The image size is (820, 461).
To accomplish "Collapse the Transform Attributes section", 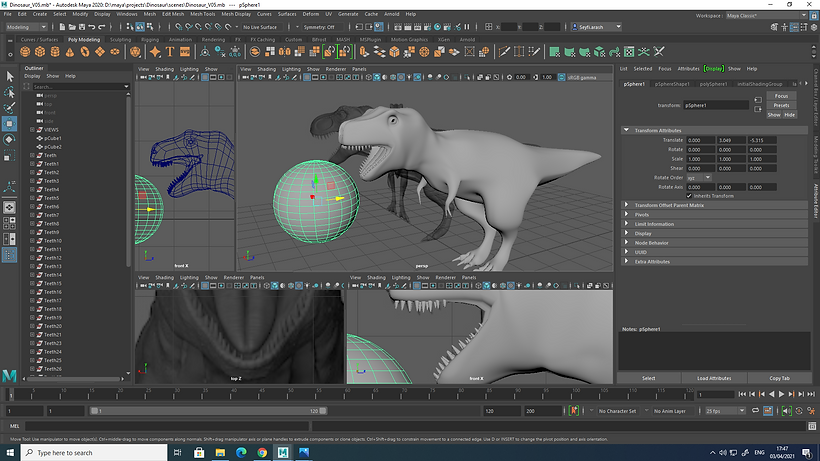I will click(x=626, y=130).
